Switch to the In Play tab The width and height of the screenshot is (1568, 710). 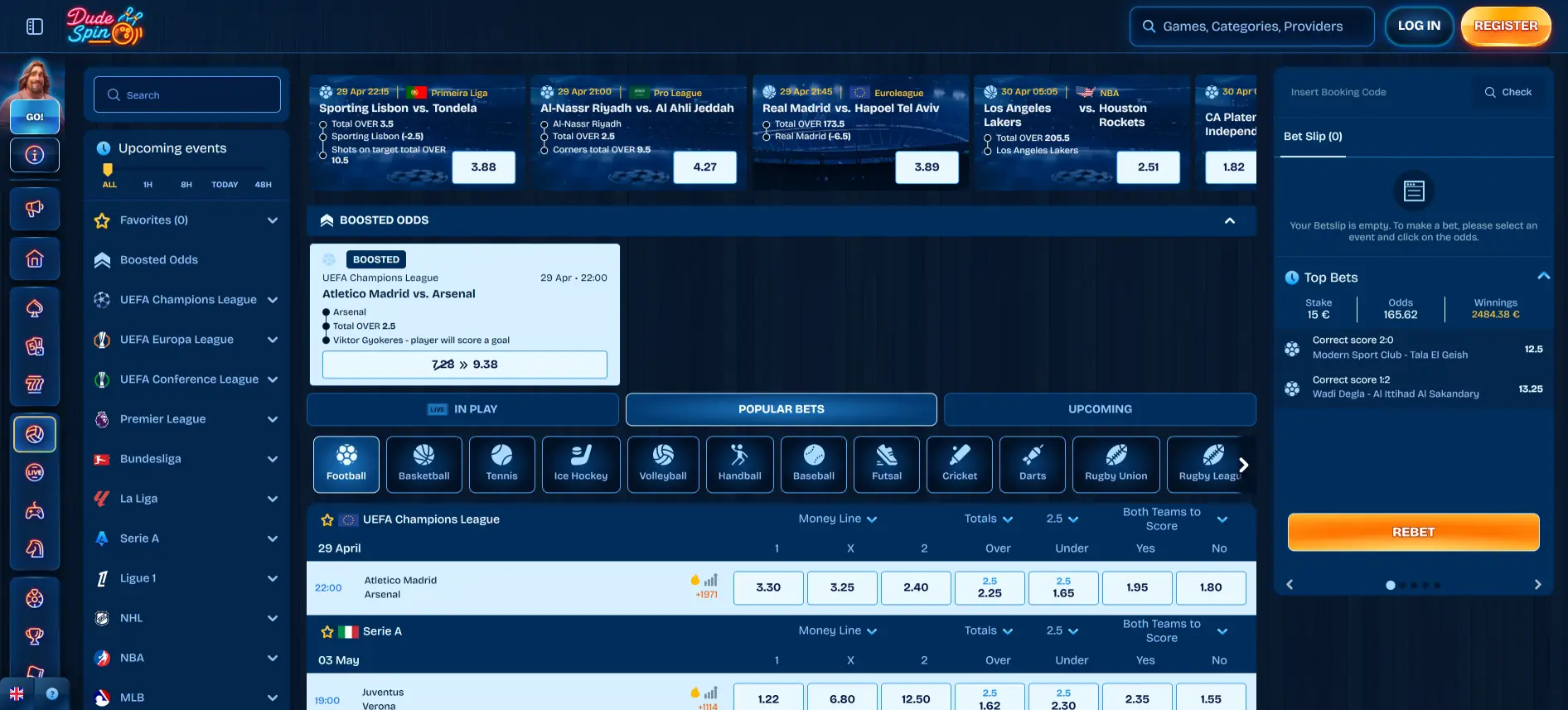tap(462, 409)
